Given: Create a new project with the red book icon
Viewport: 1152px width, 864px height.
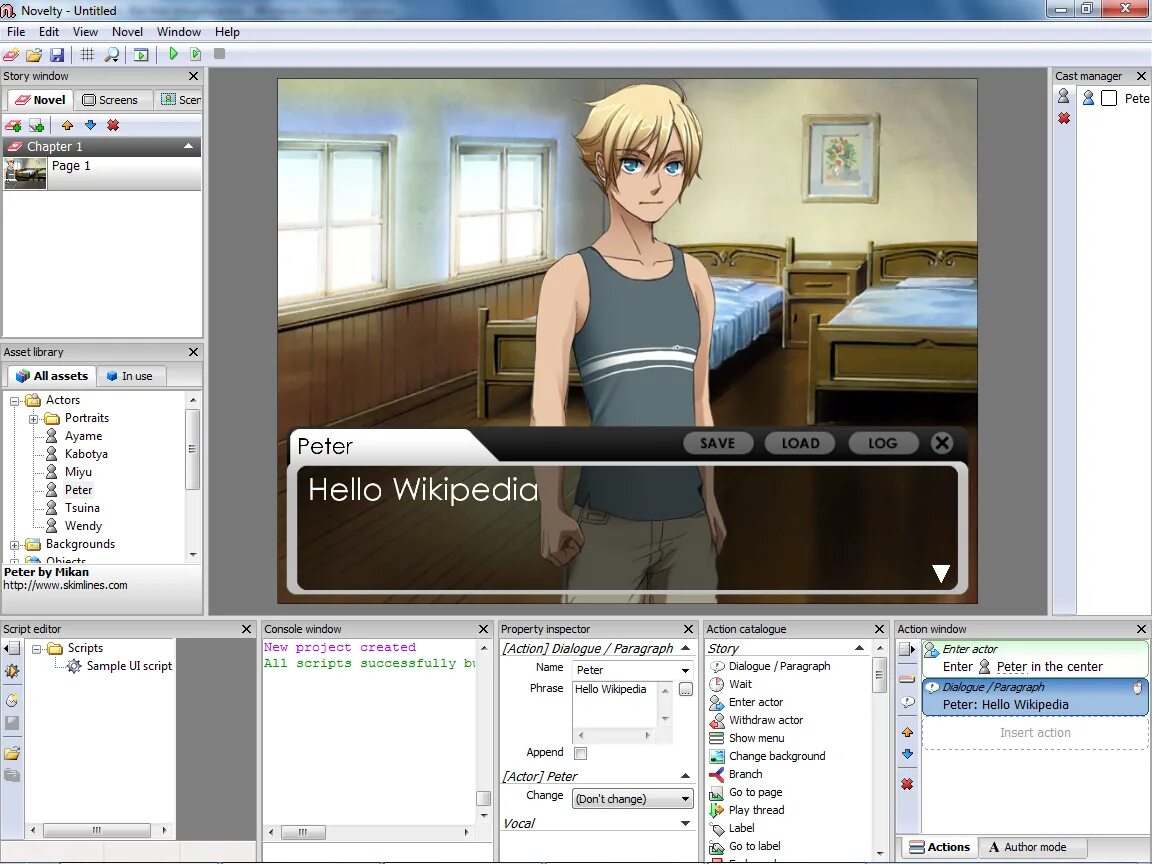Looking at the screenshot, I should click(x=12, y=54).
